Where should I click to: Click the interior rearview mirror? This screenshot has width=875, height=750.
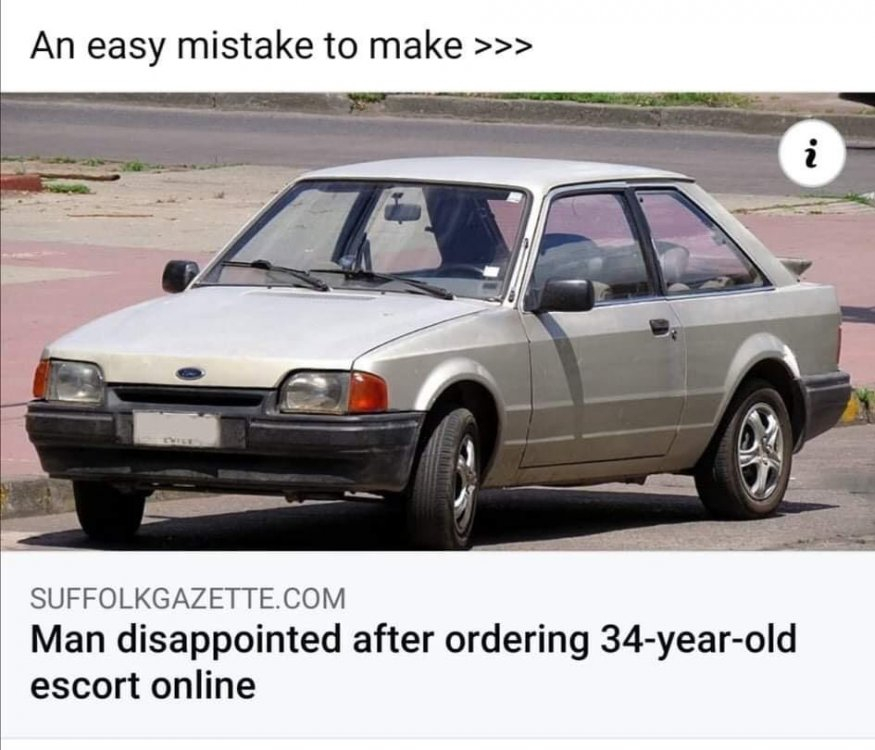click(402, 212)
